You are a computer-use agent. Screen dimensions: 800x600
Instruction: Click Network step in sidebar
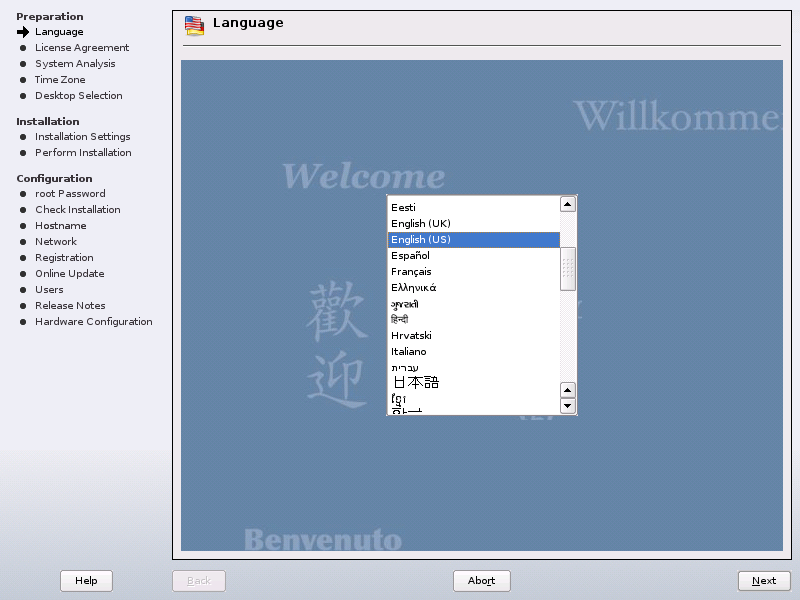coord(56,242)
